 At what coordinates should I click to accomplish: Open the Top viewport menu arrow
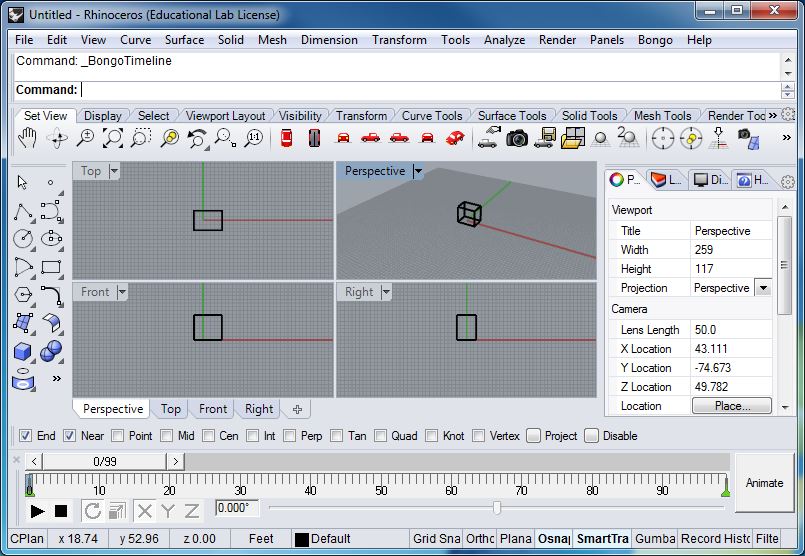(x=114, y=171)
